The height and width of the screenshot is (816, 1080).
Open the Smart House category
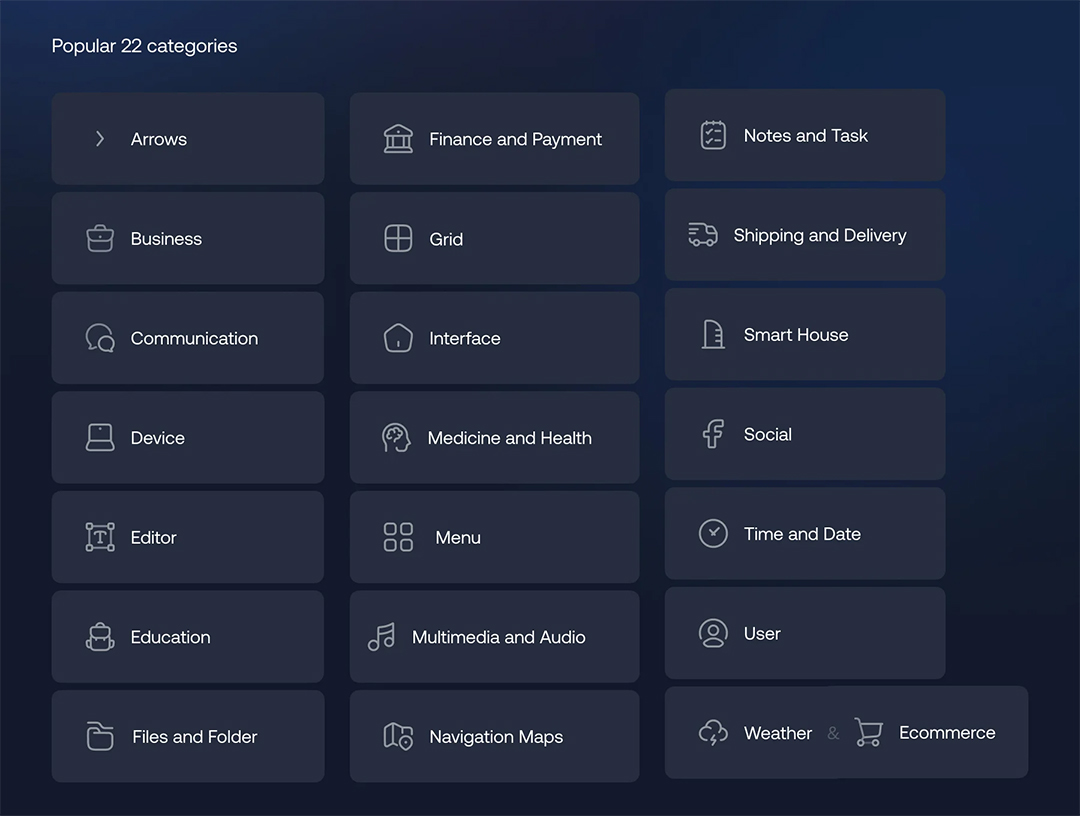click(805, 335)
